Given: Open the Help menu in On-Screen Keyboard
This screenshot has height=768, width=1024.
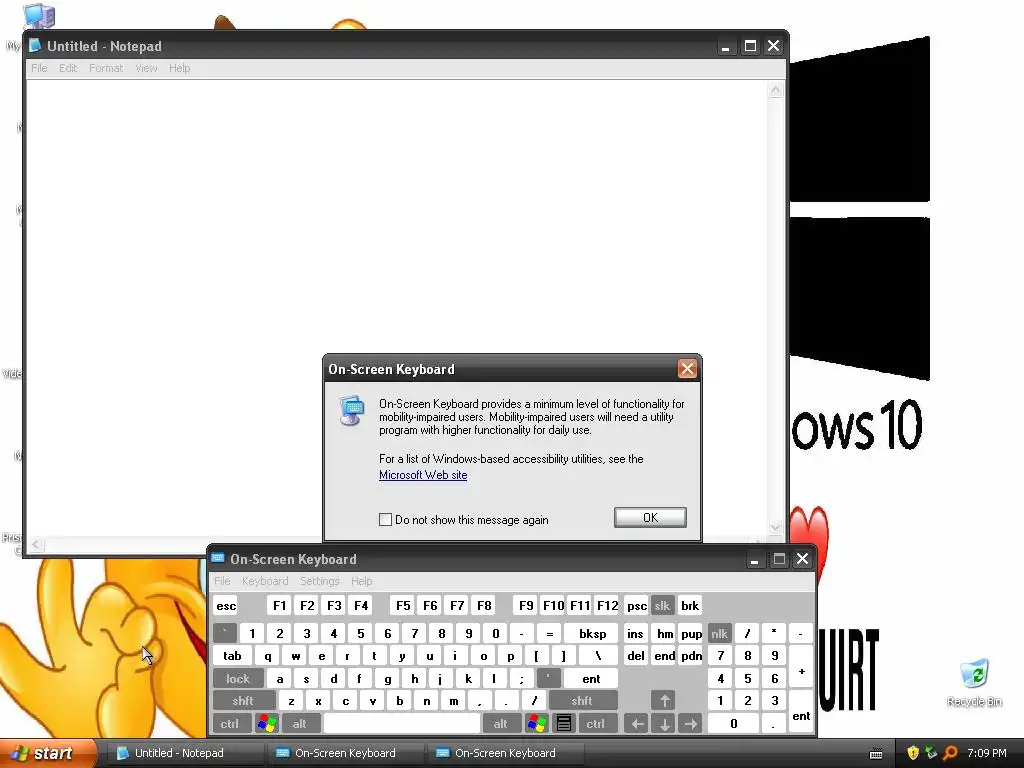Looking at the screenshot, I should click(361, 581).
